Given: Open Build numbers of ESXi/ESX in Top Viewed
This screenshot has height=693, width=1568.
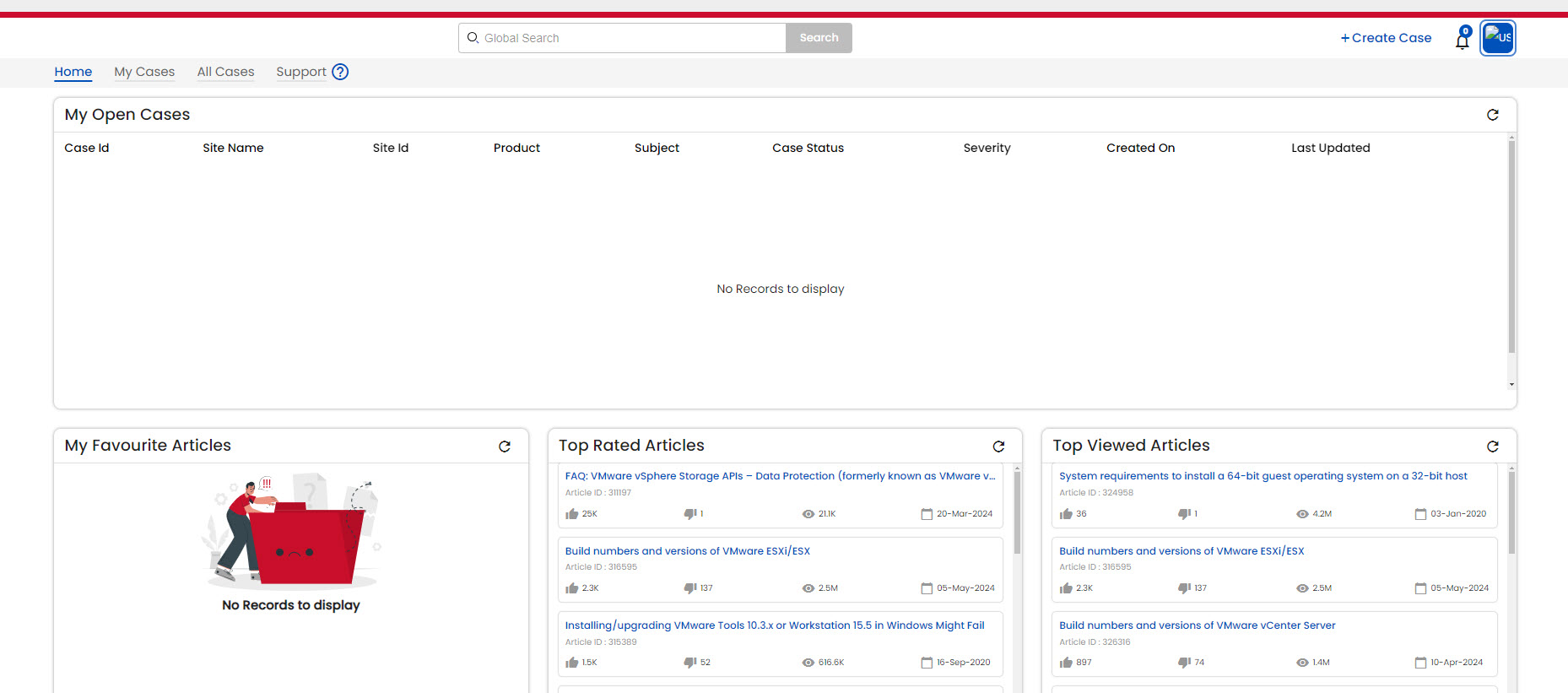Looking at the screenshot, I should pos(1181,551).
